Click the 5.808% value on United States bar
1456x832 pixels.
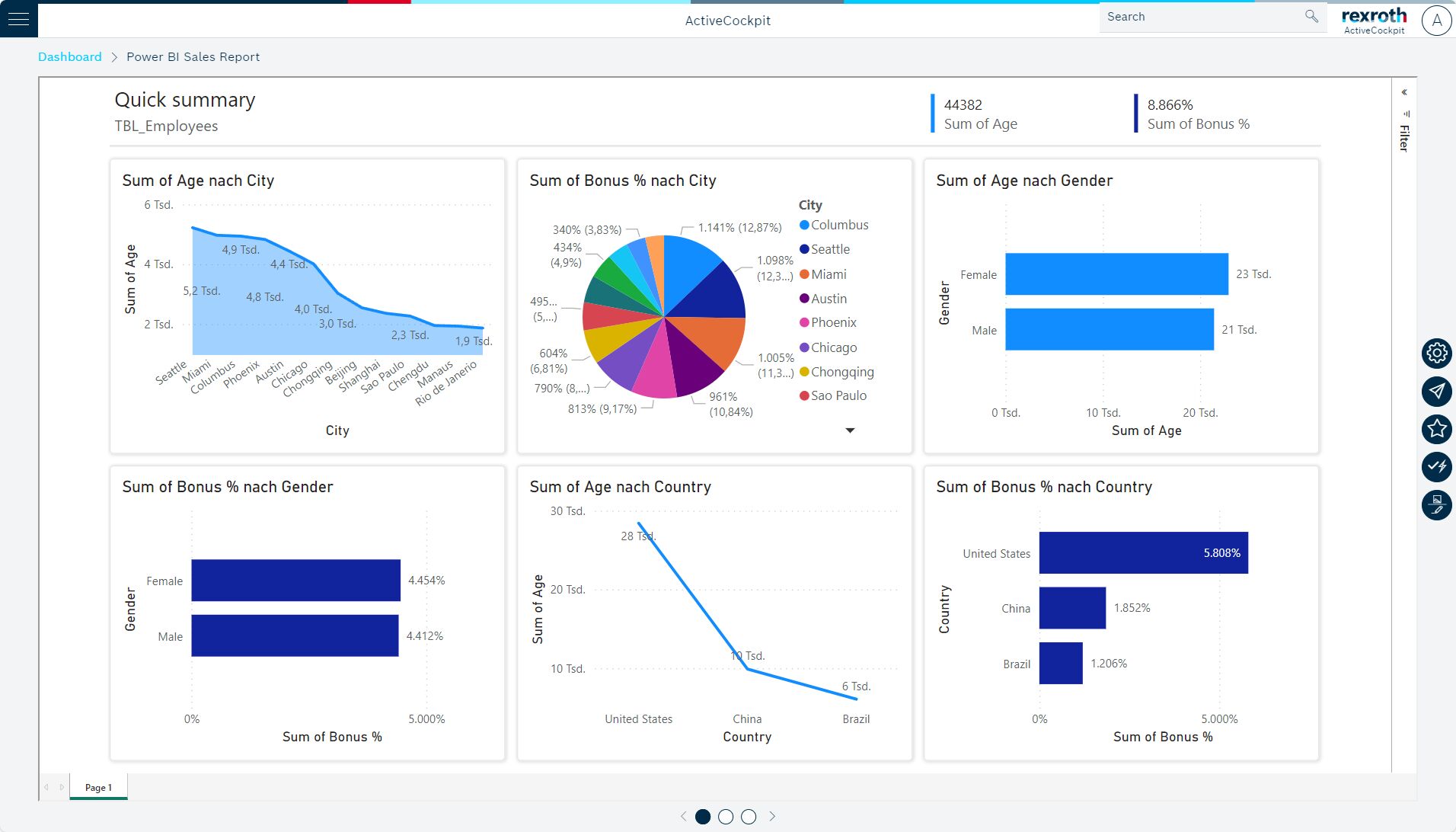[x=1221, y=552]
